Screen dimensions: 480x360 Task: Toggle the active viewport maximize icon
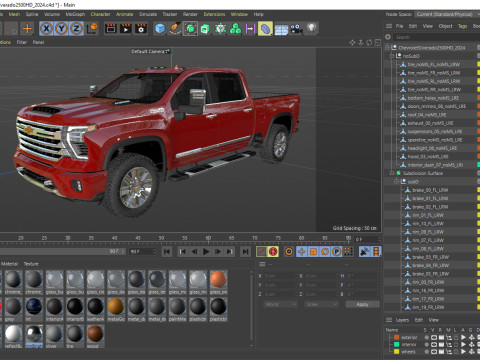(x=377, y=43)
